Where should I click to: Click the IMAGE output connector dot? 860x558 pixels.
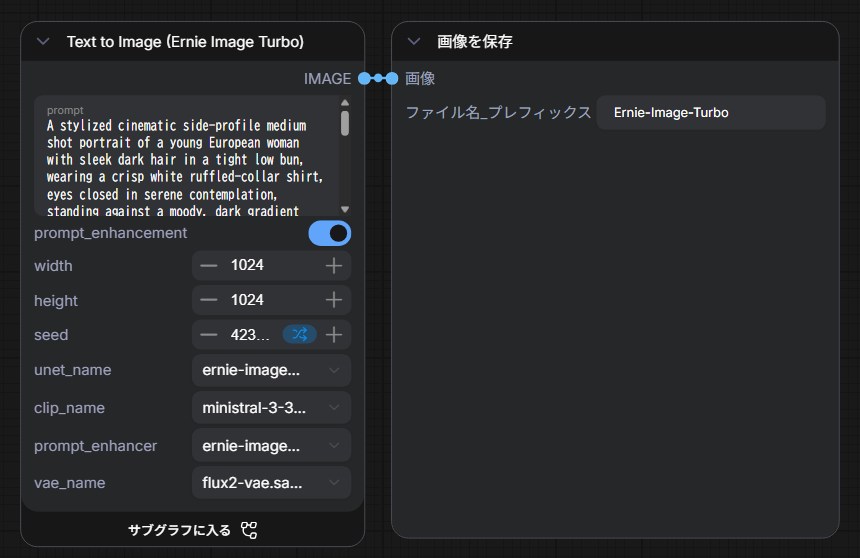(364, 78)
